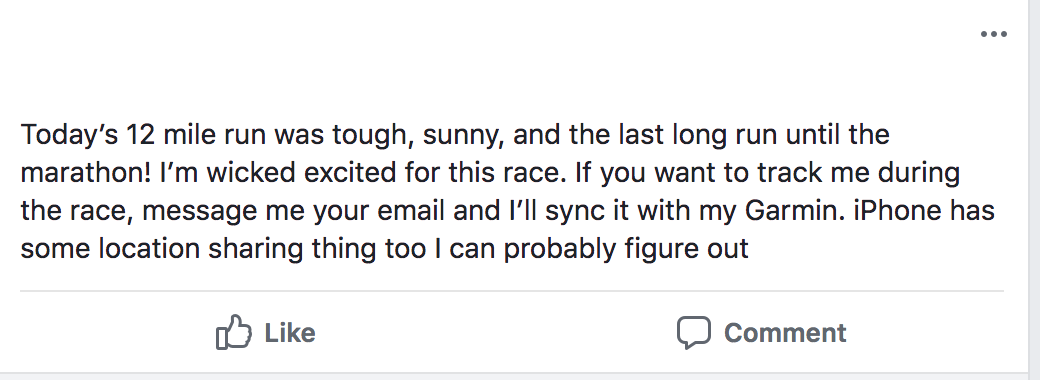
Task: Open the three-dot post options menu
Action: tap(994, 34)
